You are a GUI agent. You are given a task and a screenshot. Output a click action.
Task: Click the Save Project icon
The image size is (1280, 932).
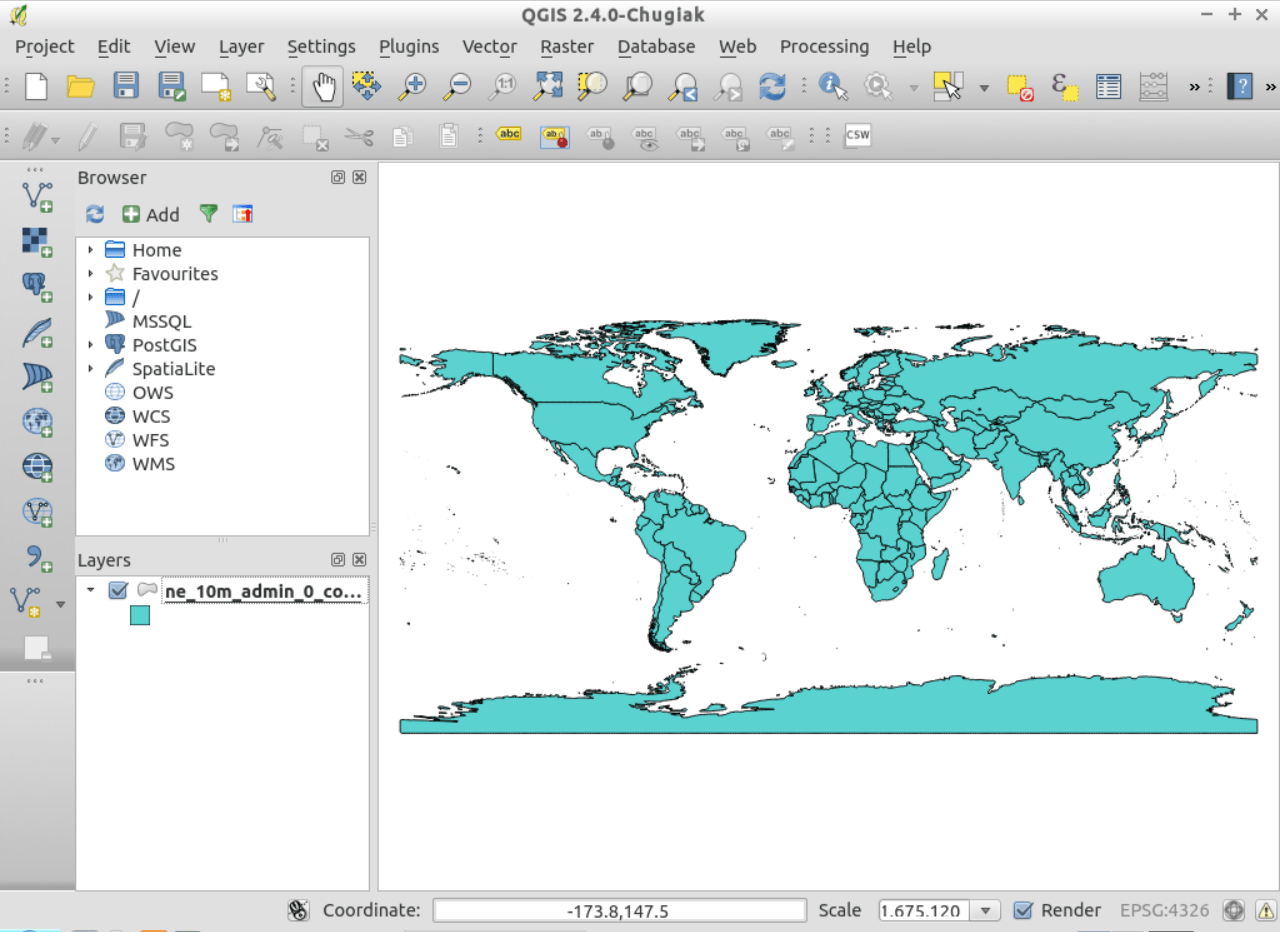[x=126, y=87]
